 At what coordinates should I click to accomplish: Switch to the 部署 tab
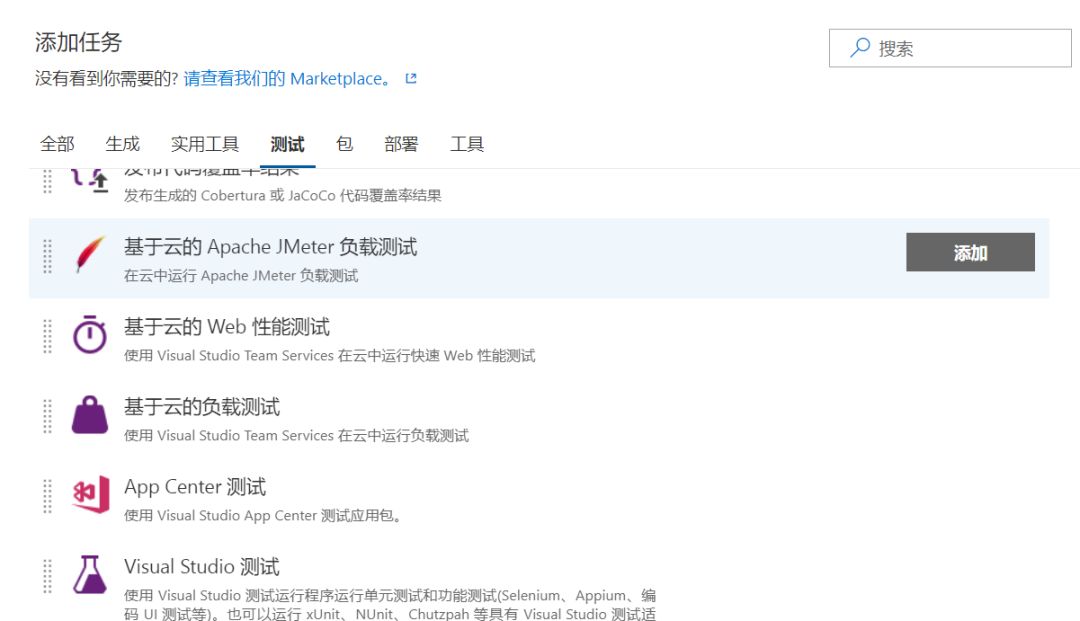(402, 144)
